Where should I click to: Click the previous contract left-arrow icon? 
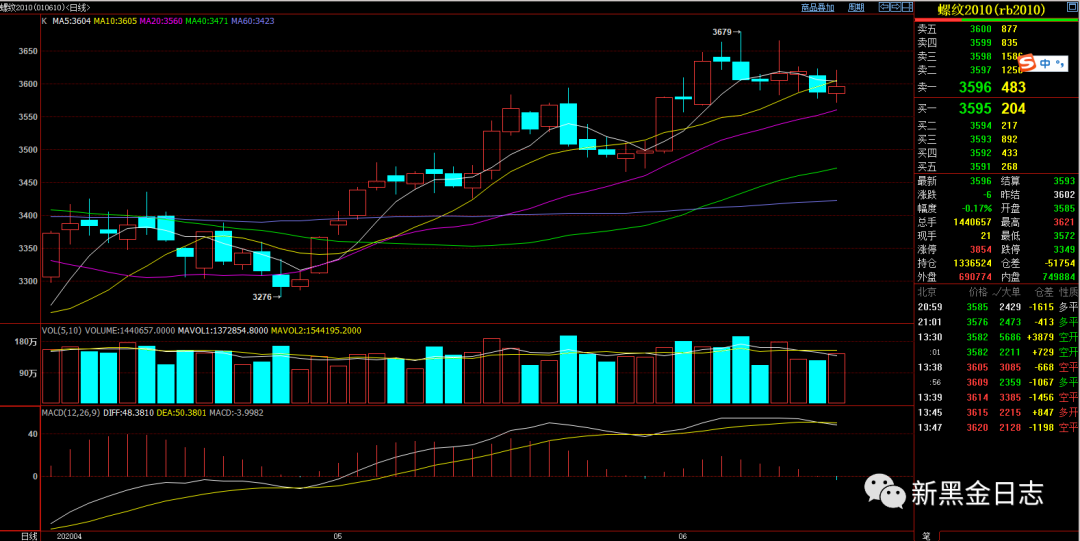(884, 7)
